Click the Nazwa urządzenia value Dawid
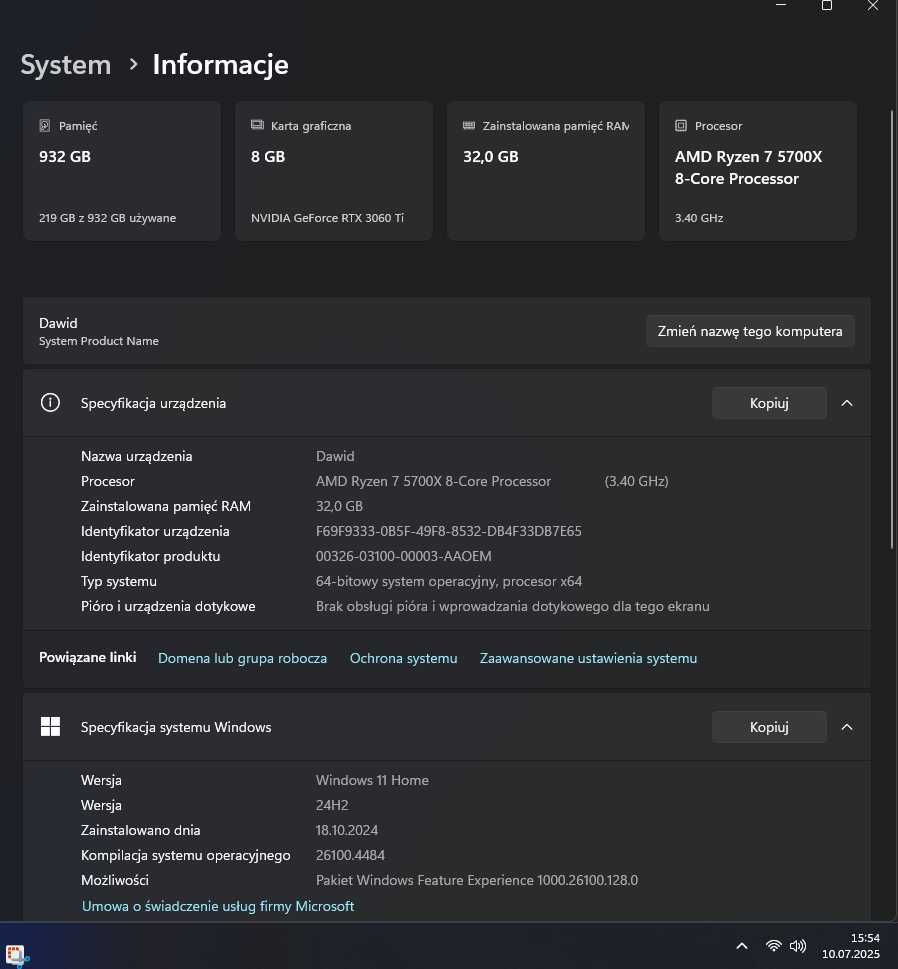Viewport: 898px width, 969px height. (x=335, y=456)
